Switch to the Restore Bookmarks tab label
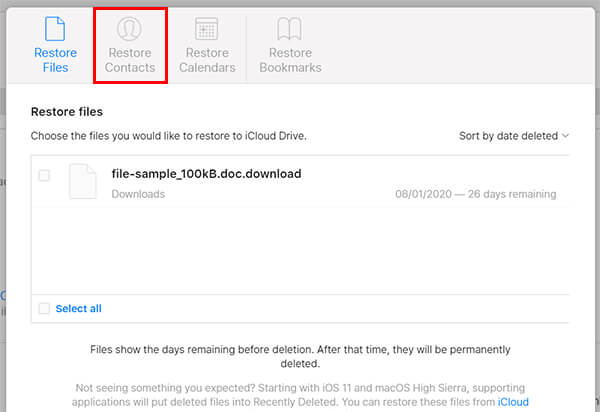The width and height of the screenshot is (600, 412). tap(290, 60)
